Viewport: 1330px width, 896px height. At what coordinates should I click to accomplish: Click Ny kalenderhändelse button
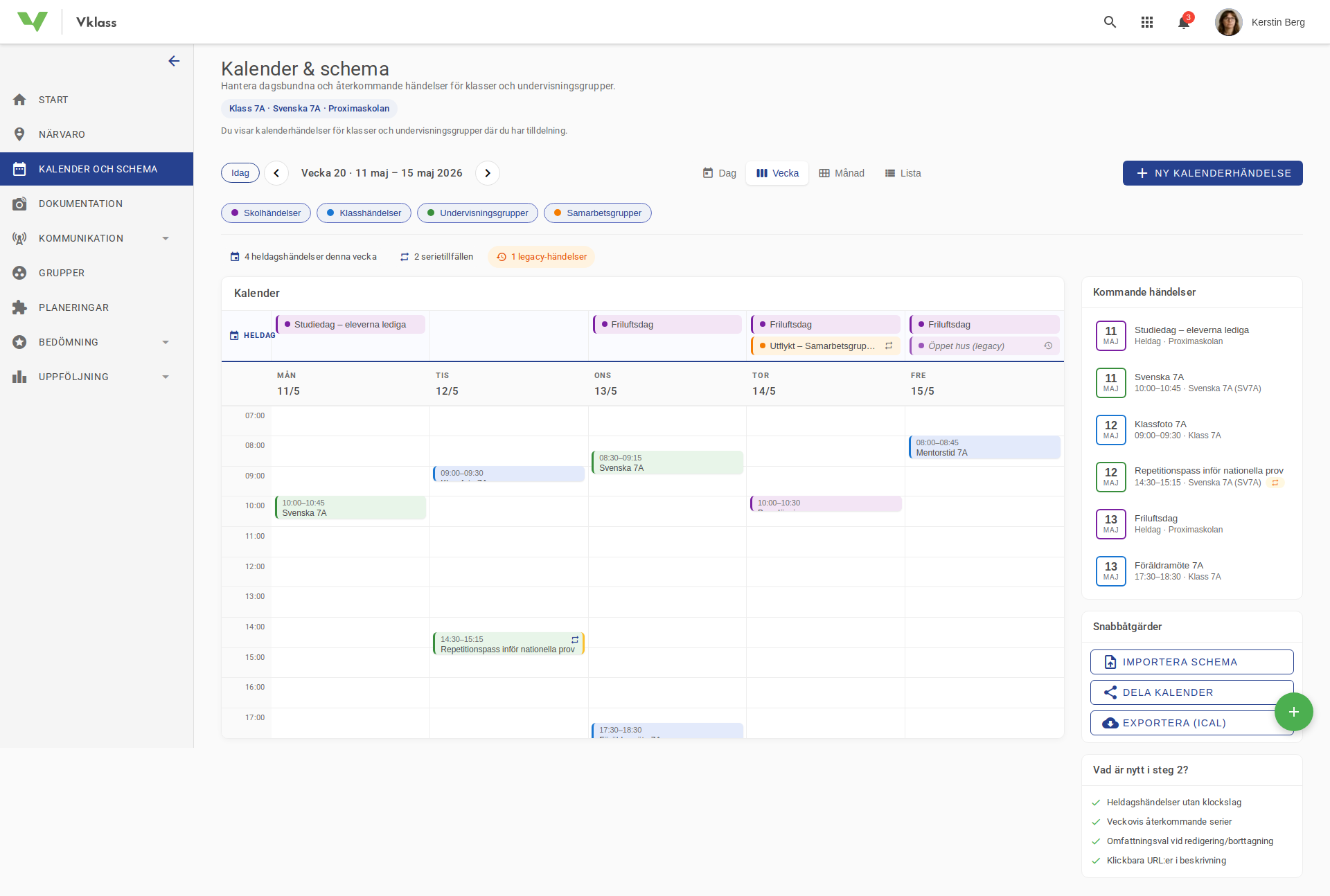(1212, 173)
